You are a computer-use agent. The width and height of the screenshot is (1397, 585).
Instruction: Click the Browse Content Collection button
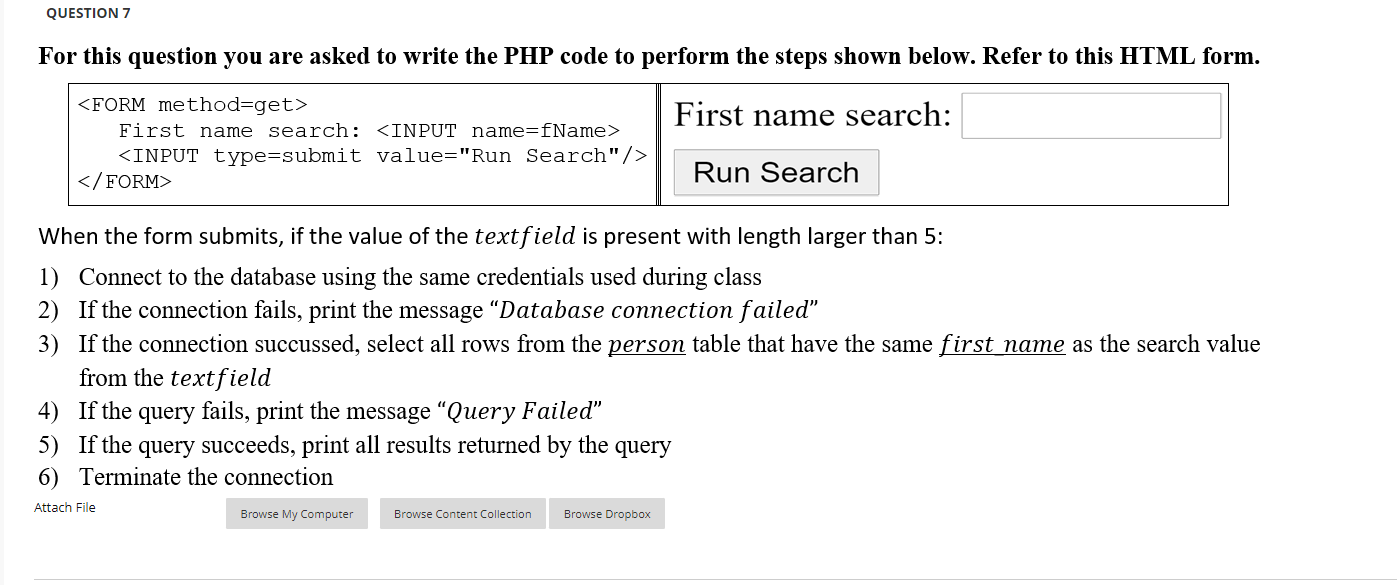tap(462, 513)
